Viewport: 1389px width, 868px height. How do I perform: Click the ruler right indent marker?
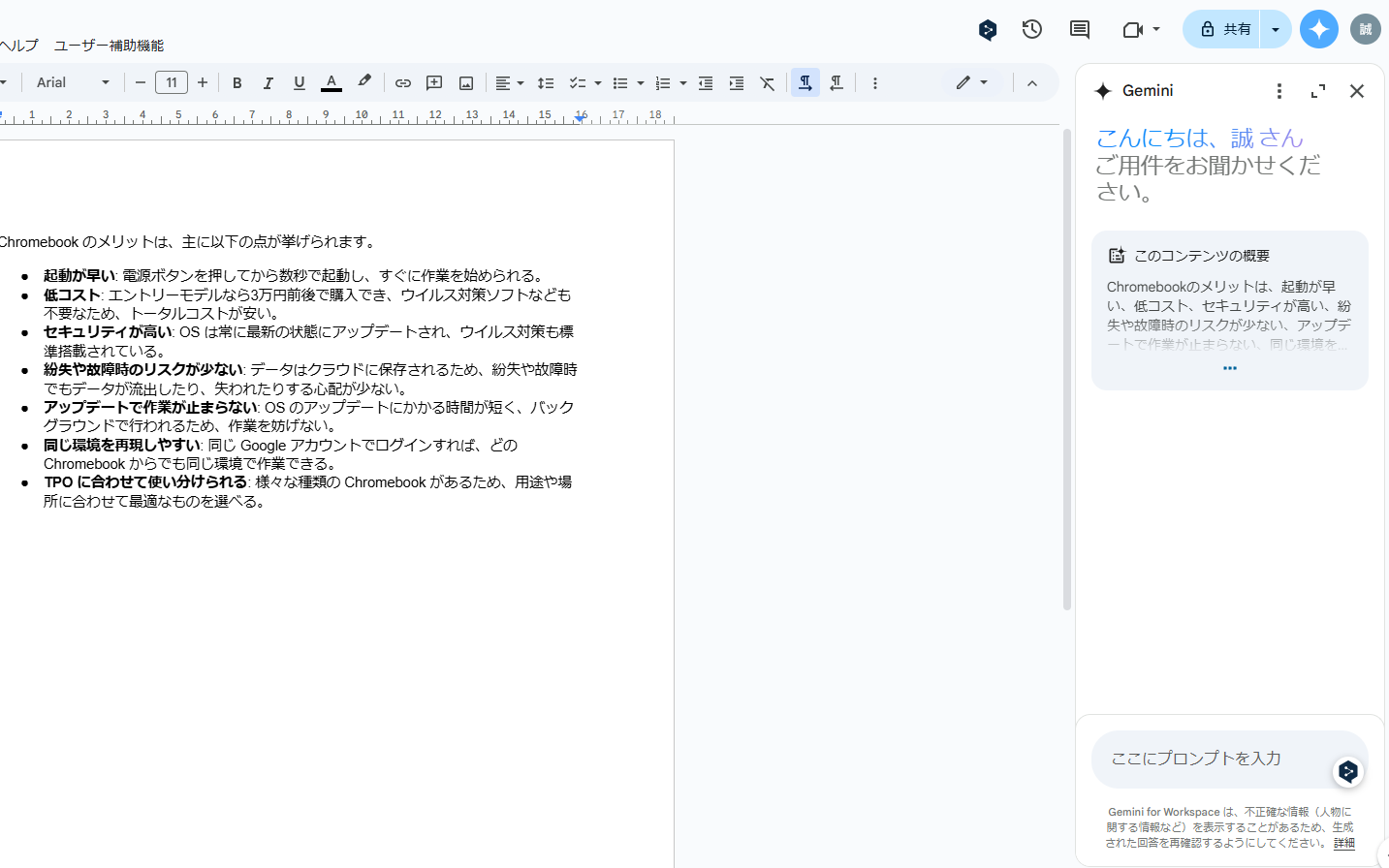pos(581,117)
